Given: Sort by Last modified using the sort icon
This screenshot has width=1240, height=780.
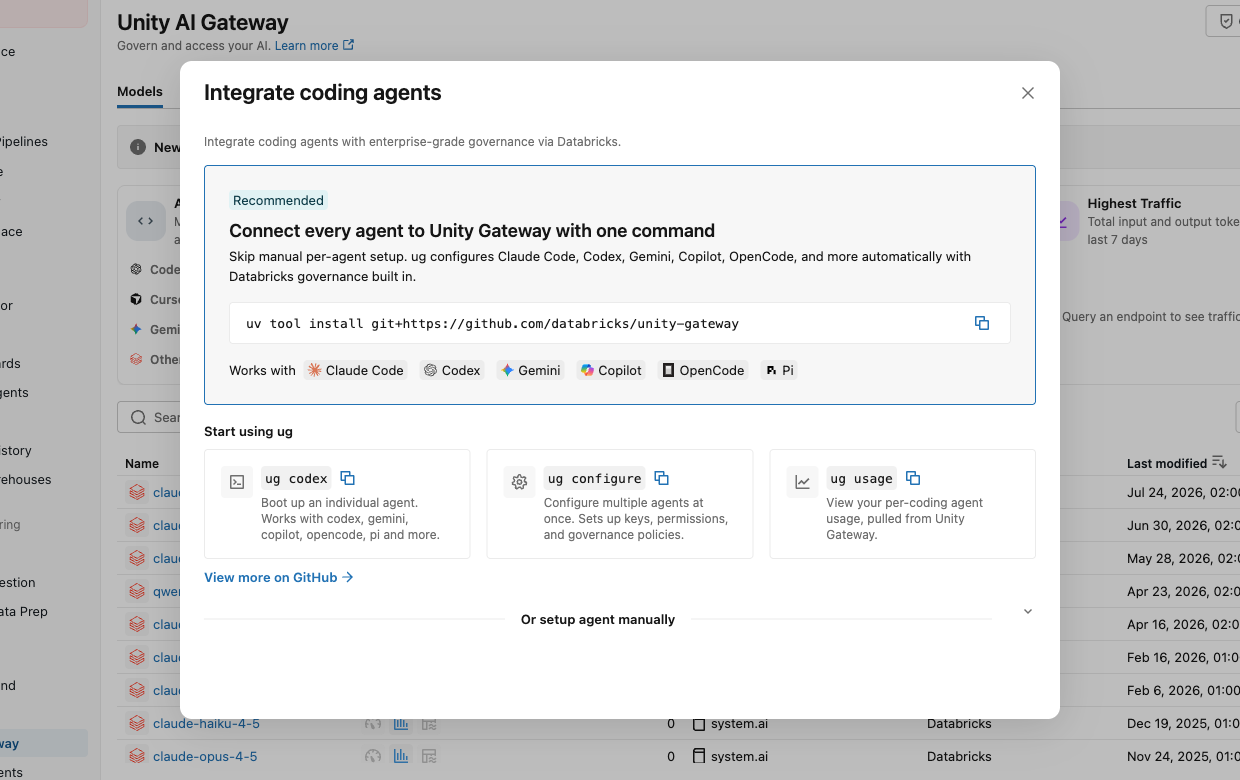Looking at the screenshot, I should (1219, 462).
